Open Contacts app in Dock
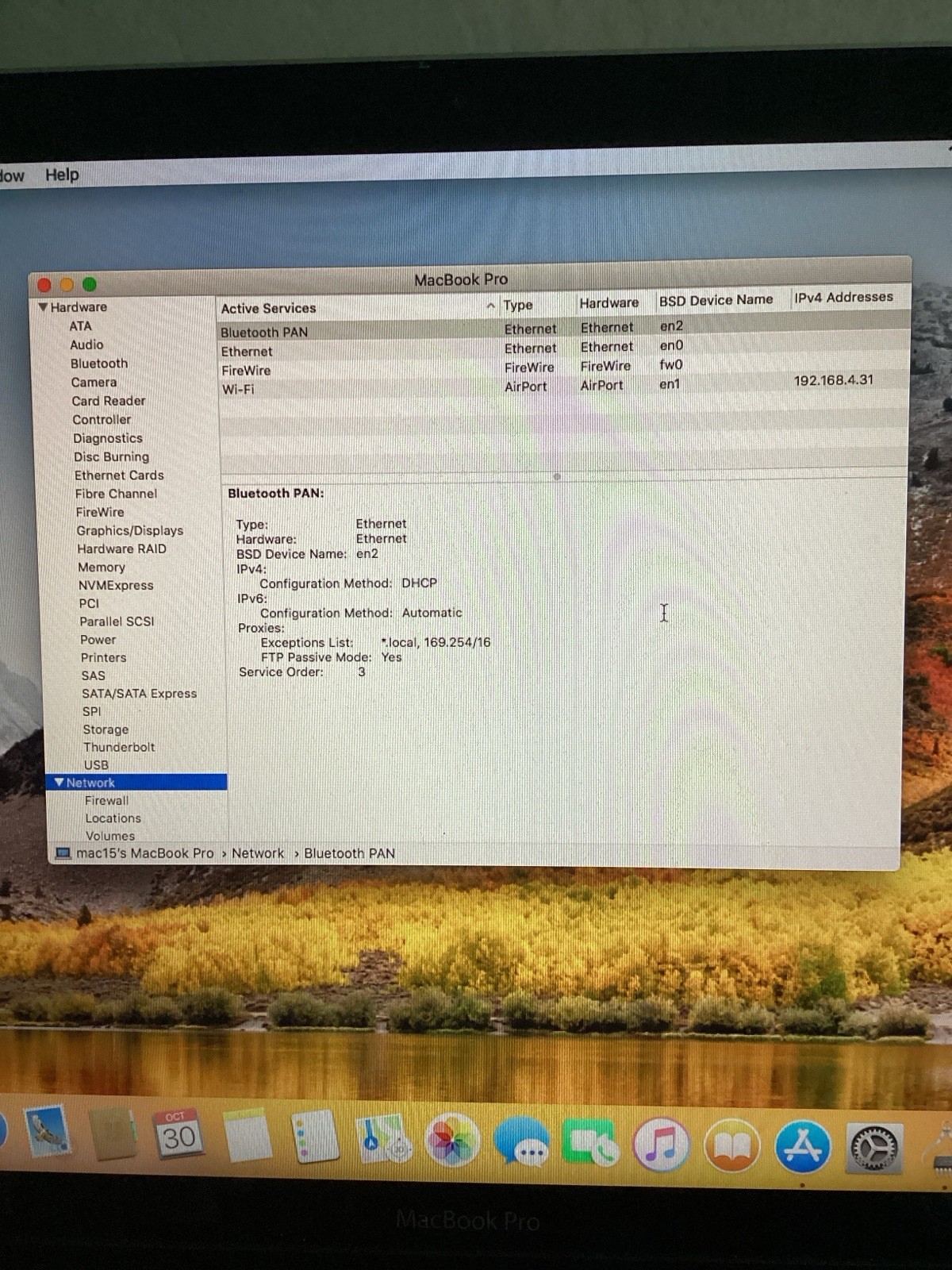This screenshot has height=1270, width=952. [x=115, y=1135]
